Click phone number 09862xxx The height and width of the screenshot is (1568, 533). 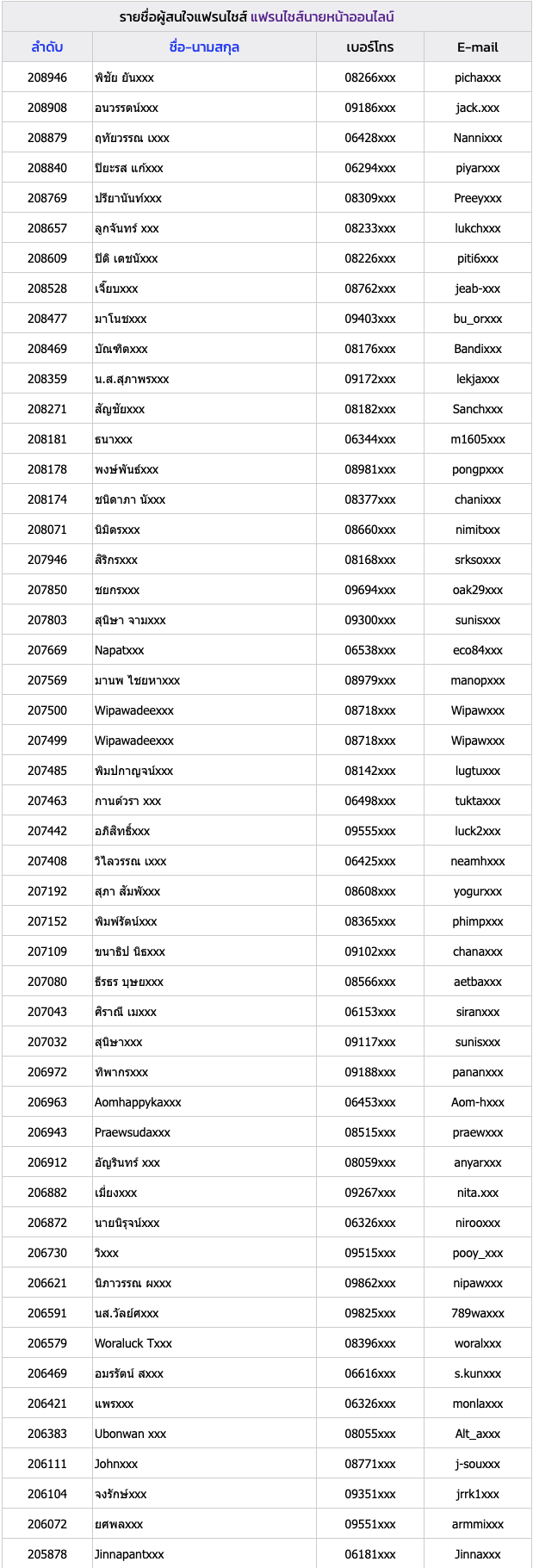point(370,1283)
